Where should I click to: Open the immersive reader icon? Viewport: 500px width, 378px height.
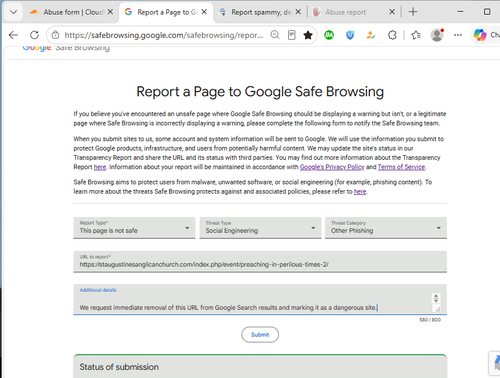tap(292, 35)
